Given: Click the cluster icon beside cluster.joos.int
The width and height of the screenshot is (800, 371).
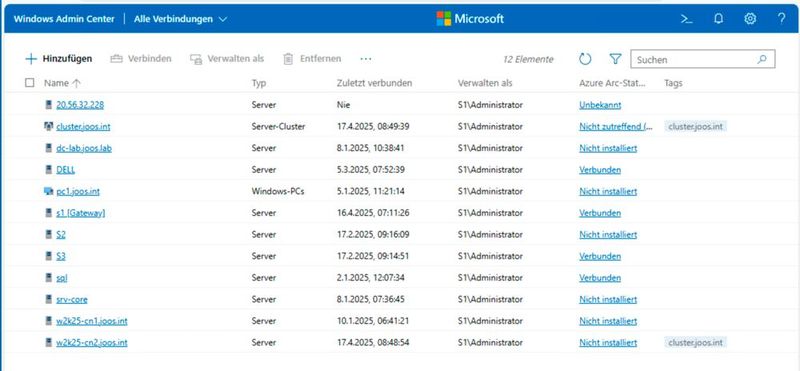Looking at the screenshot, I should click(x=48, y=127).
